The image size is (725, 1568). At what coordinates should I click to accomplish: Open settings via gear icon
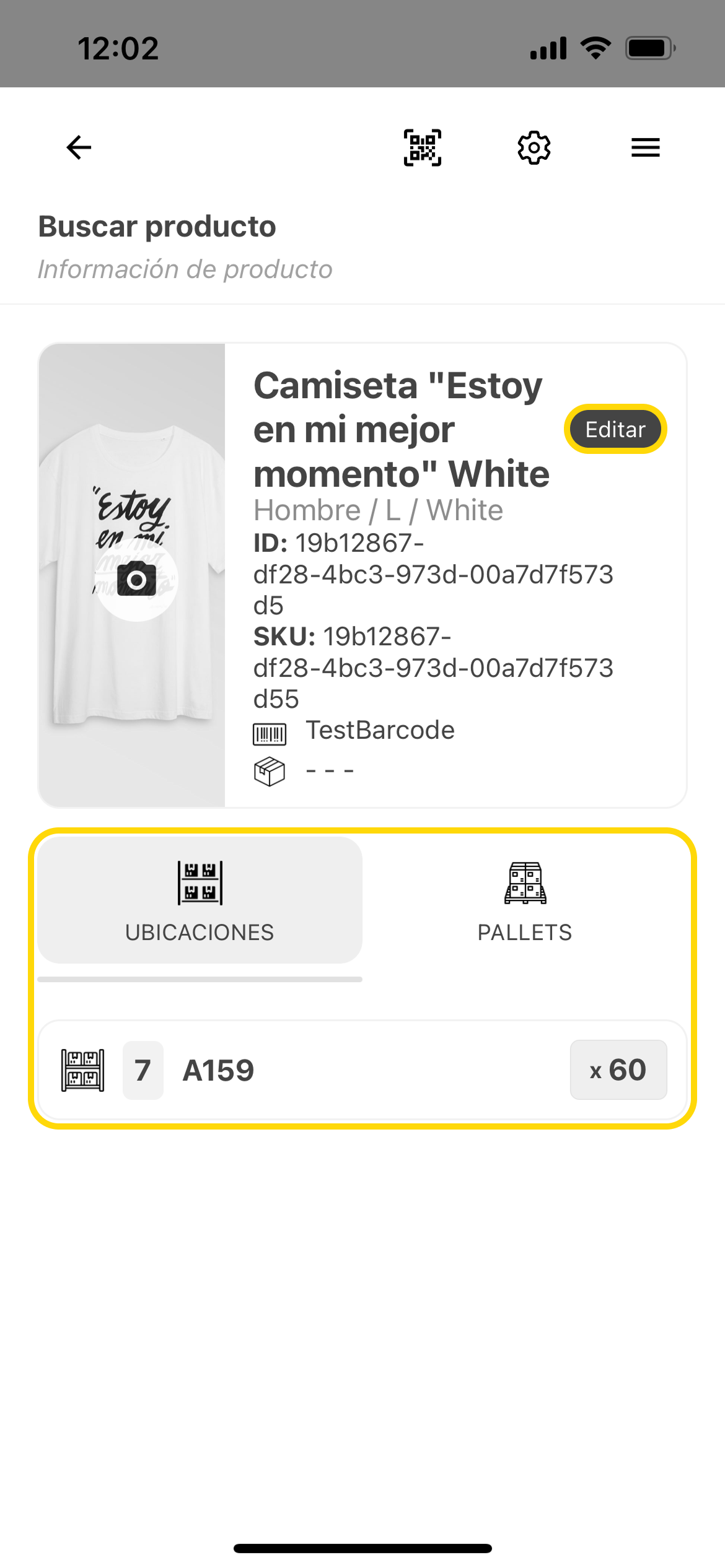click(534, 147)
